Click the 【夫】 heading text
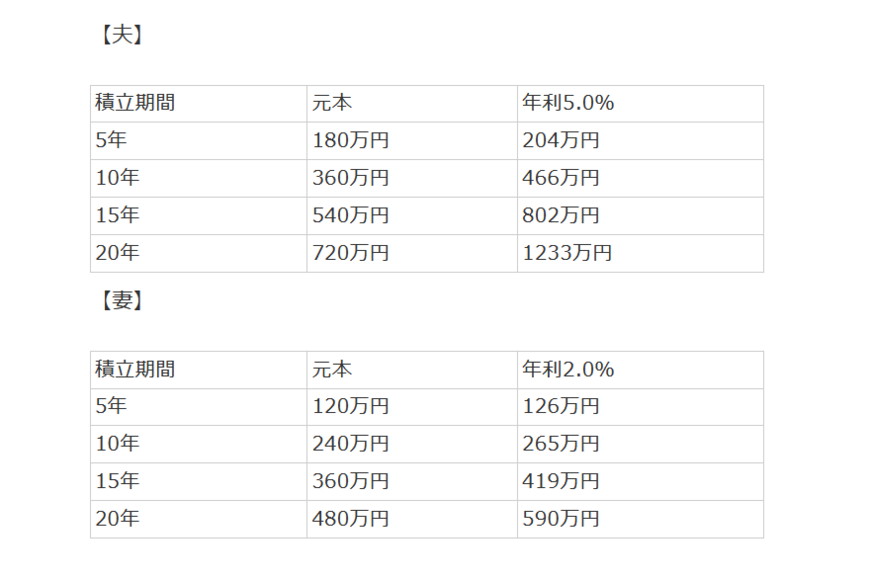The width and height of the screenshot is (870, 580). [x=121, y=36]
